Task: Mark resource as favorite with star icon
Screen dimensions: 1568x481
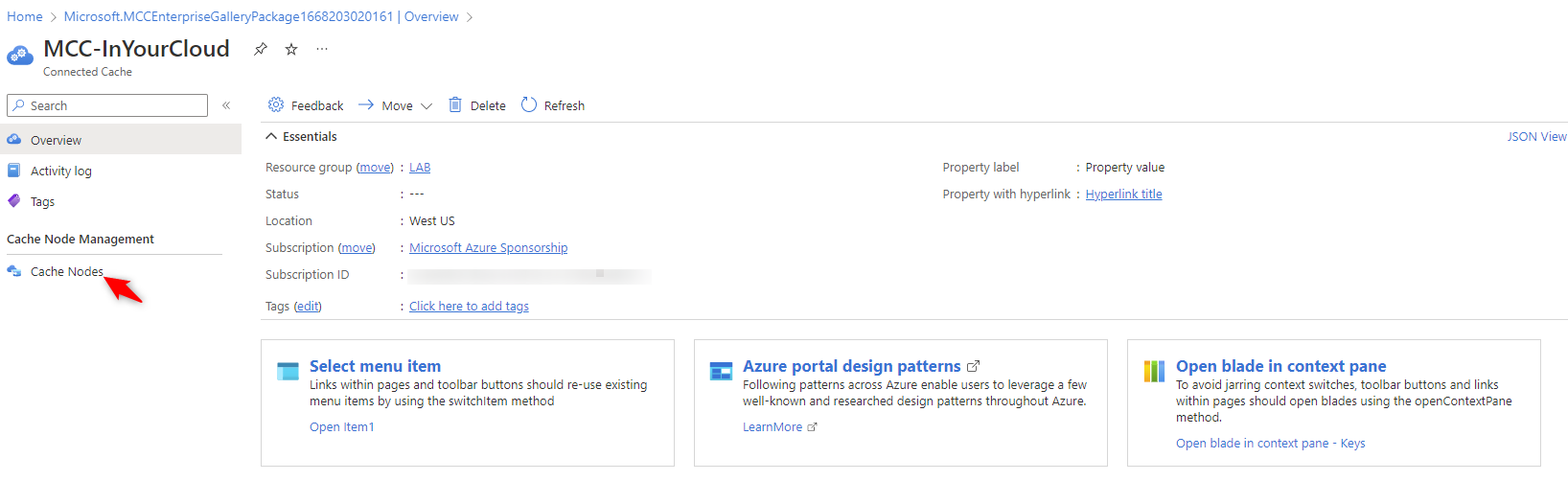Action: pos(291,49)
